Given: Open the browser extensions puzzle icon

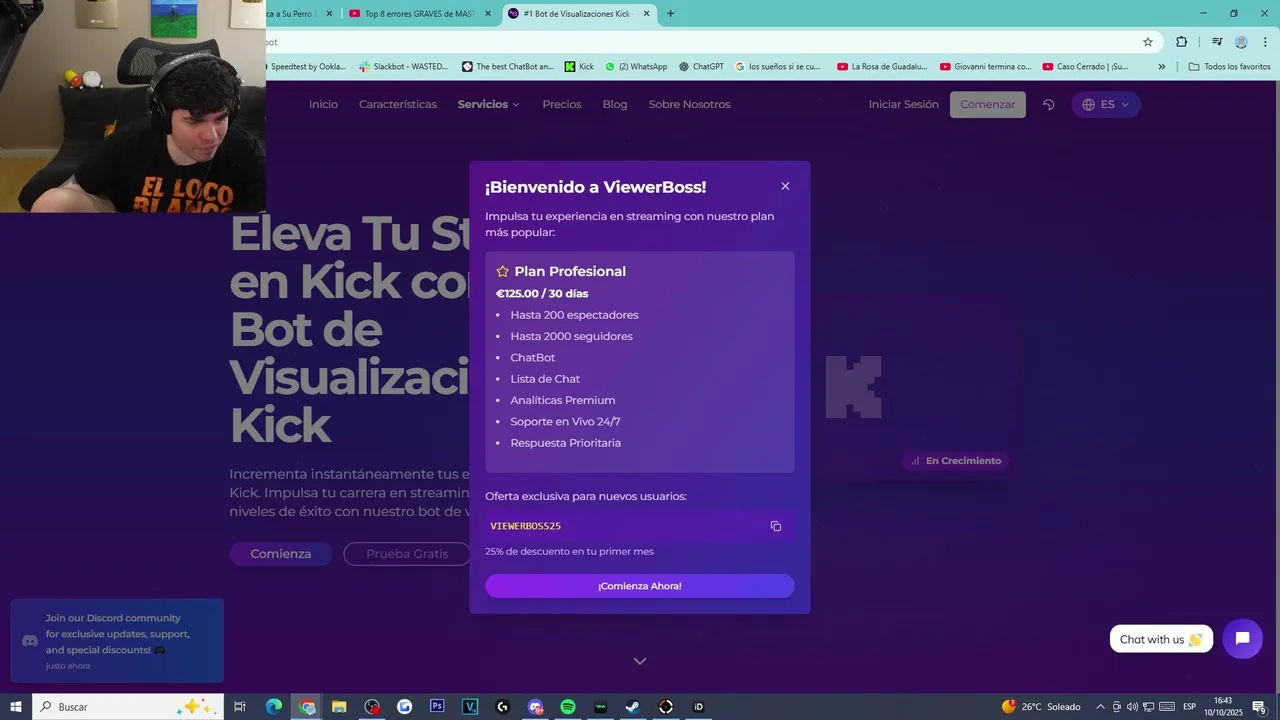Looking at the screenshot, I should coord(1182,42).
